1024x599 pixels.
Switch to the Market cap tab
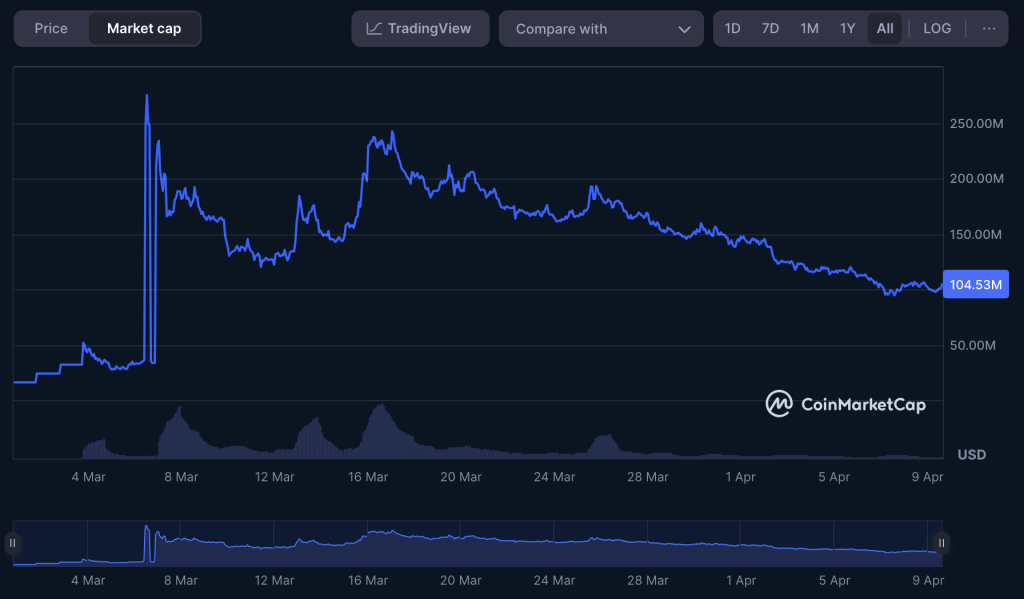pos(145,28)
